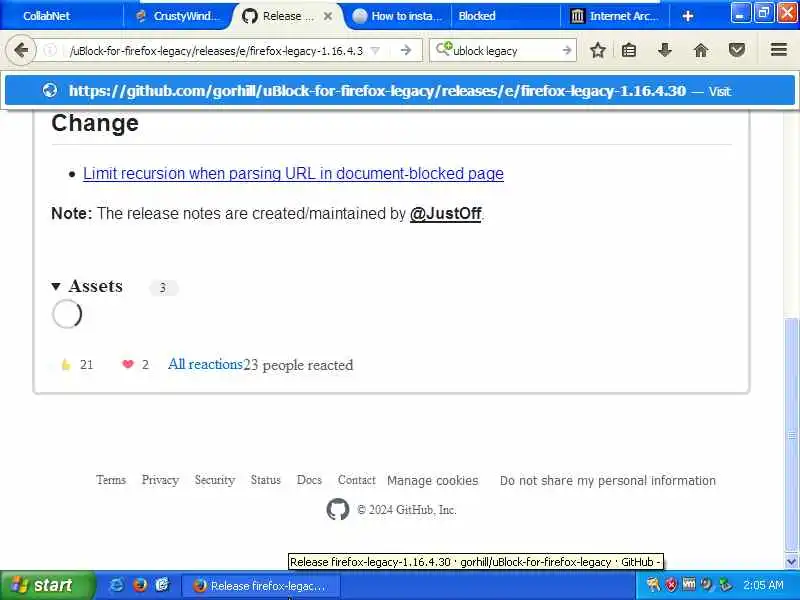
Task: Show bookmarks list icon
Action: [x=629, y=50]
